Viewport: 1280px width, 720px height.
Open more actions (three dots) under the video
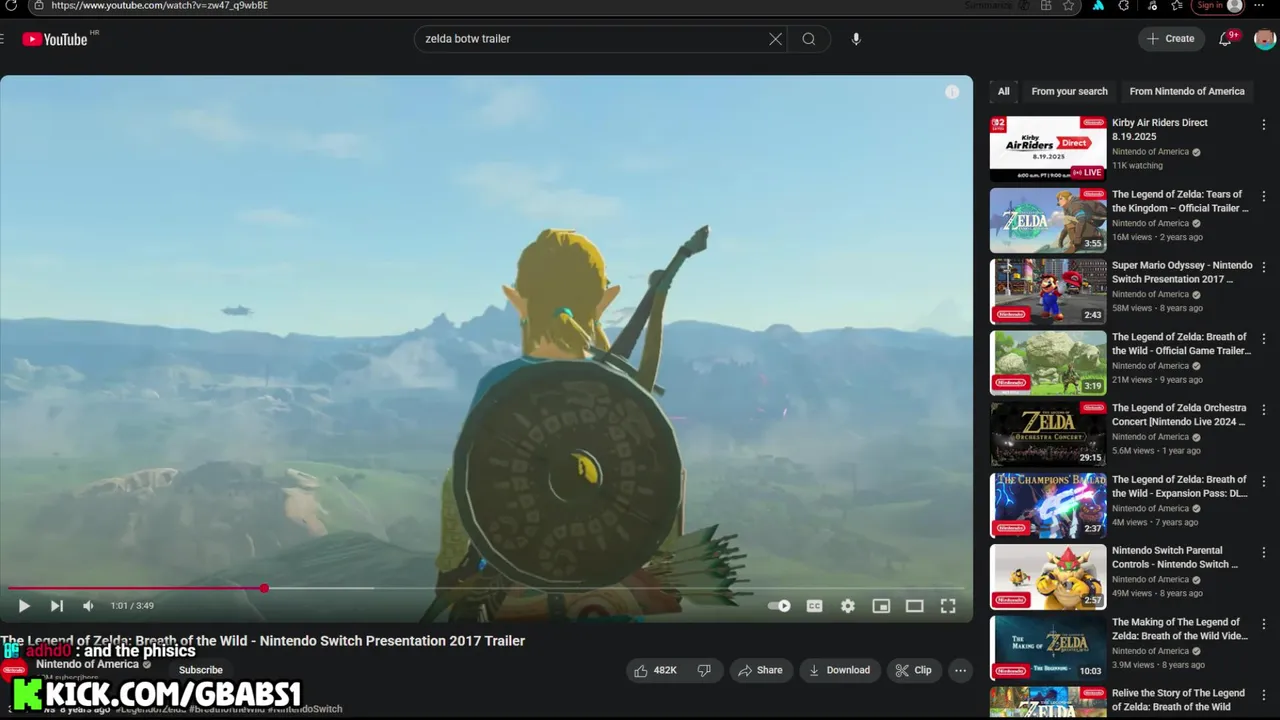click(960, 670)
